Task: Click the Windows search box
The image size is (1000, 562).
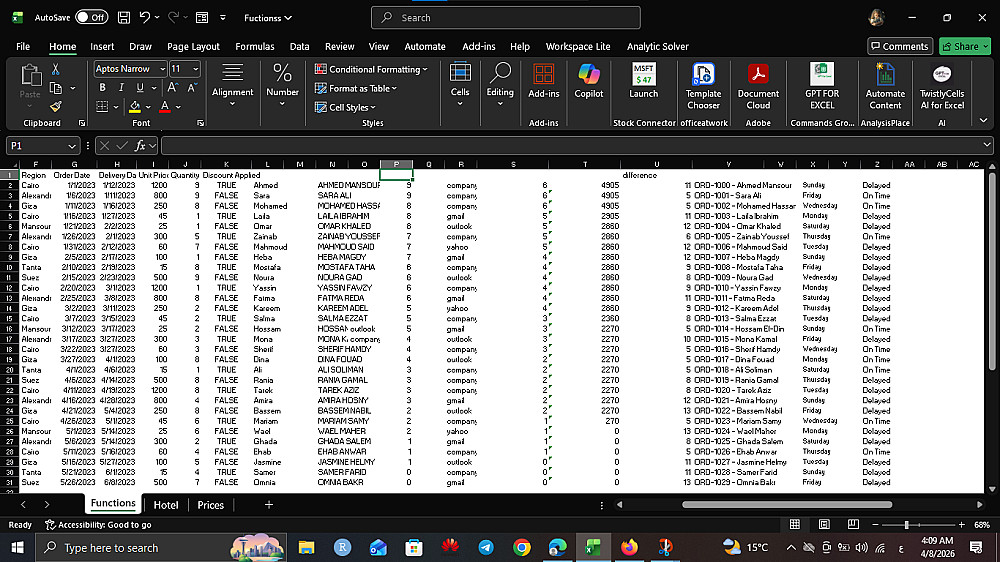Action: 159,547
